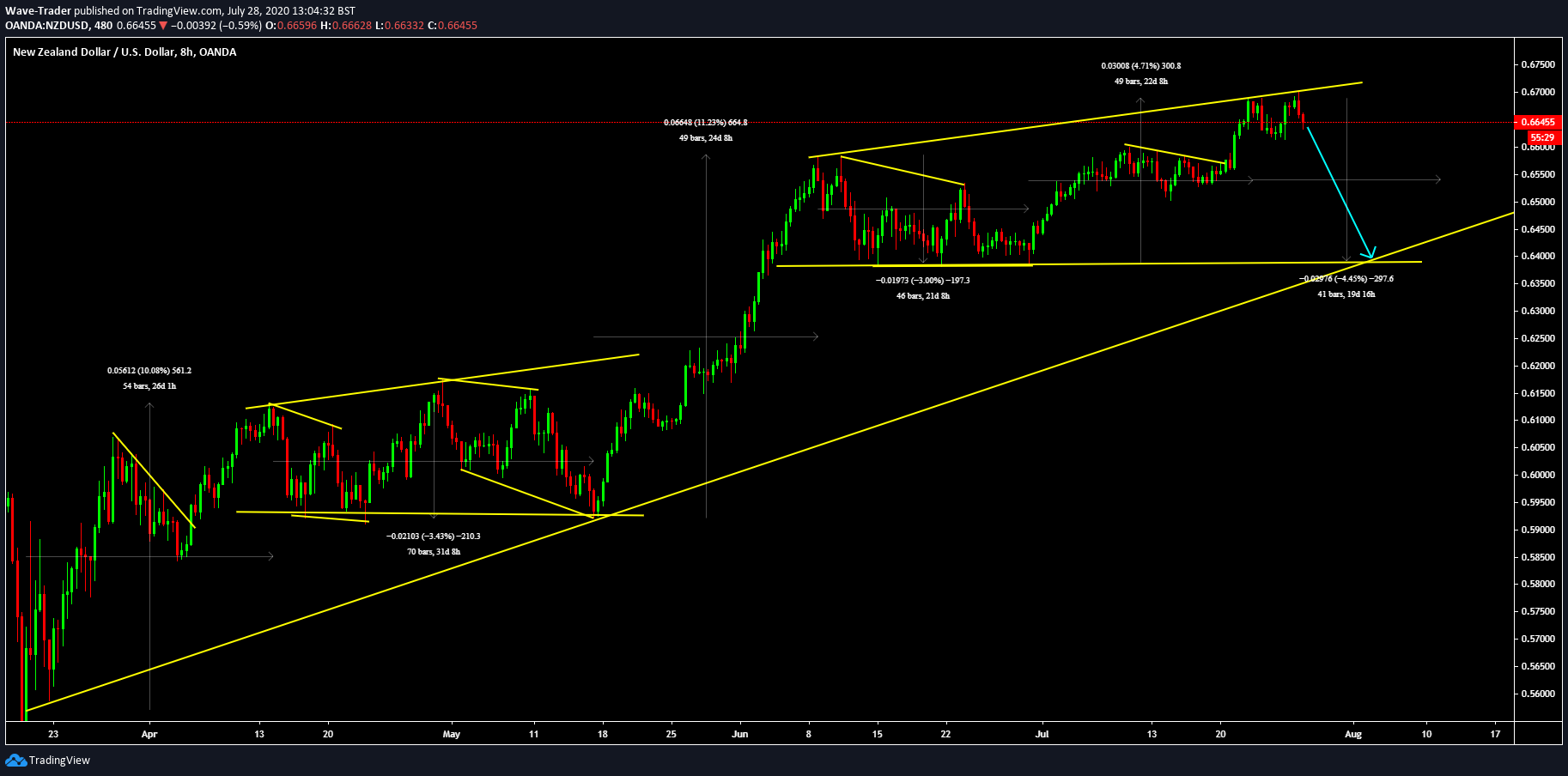Click the 0.62000 price axis label
The image size is (1568, 776).
(x=1538, y=366)
